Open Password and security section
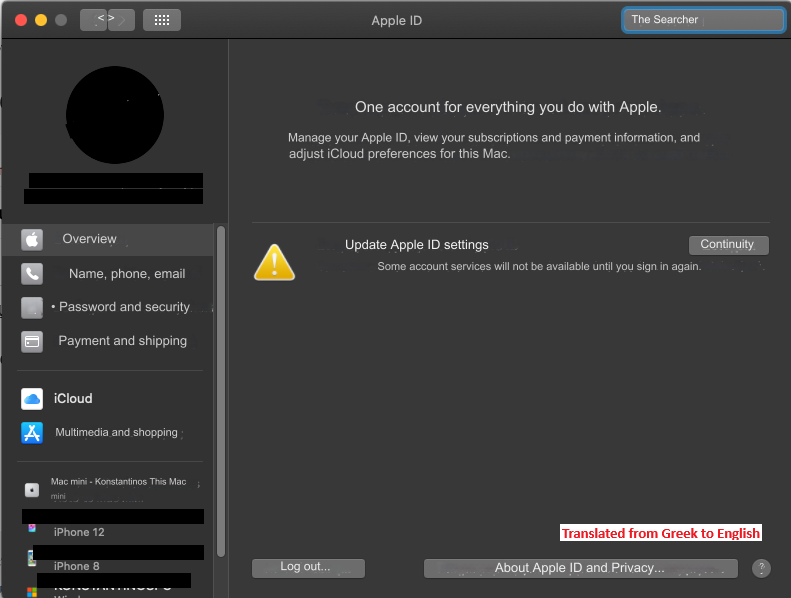 point(108,307)
